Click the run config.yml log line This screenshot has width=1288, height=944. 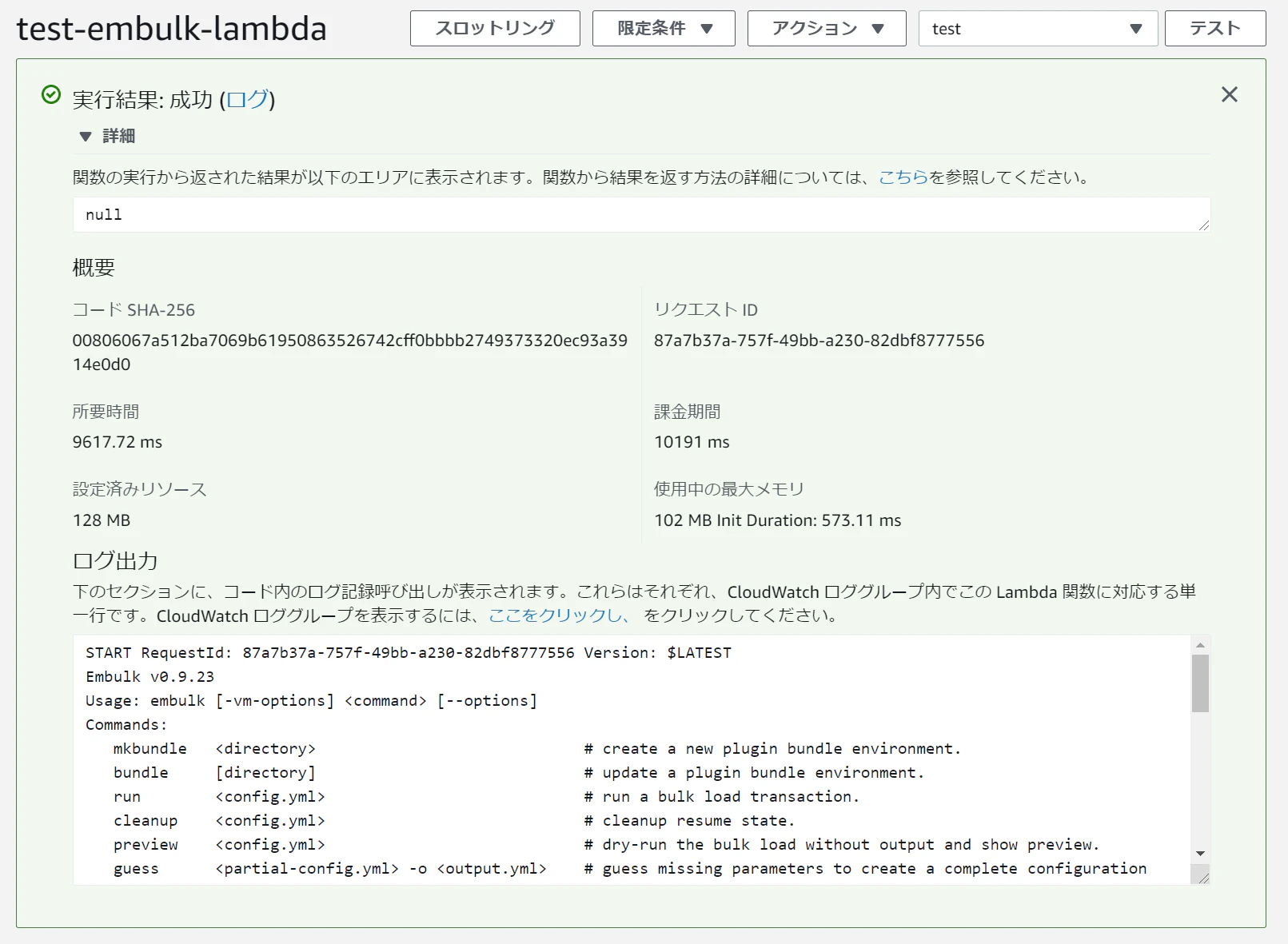(486, 797)
